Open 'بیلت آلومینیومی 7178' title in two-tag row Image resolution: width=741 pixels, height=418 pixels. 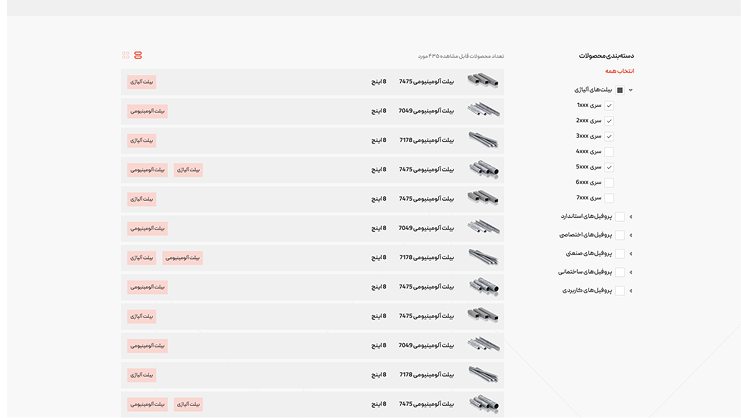(x=426, y=257)
